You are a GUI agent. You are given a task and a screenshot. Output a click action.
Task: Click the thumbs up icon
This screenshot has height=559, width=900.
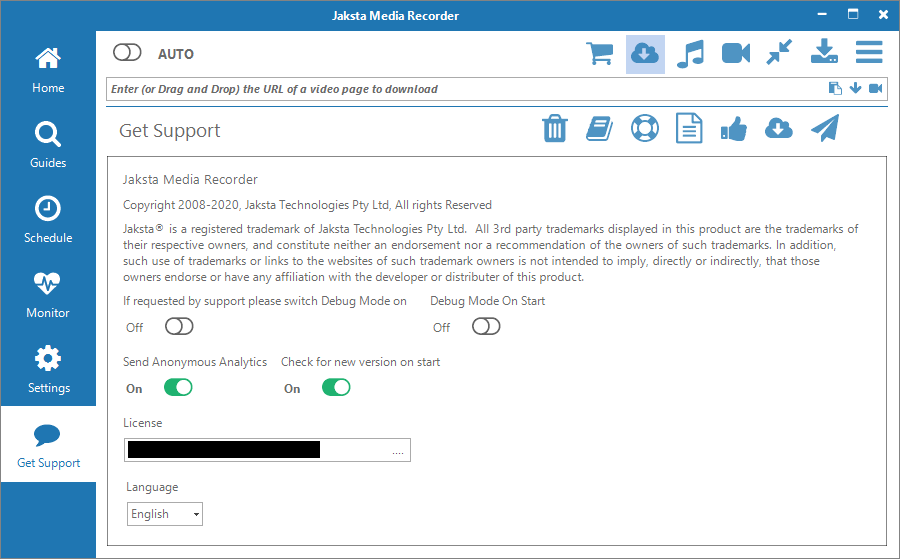[x=734, y=129]
